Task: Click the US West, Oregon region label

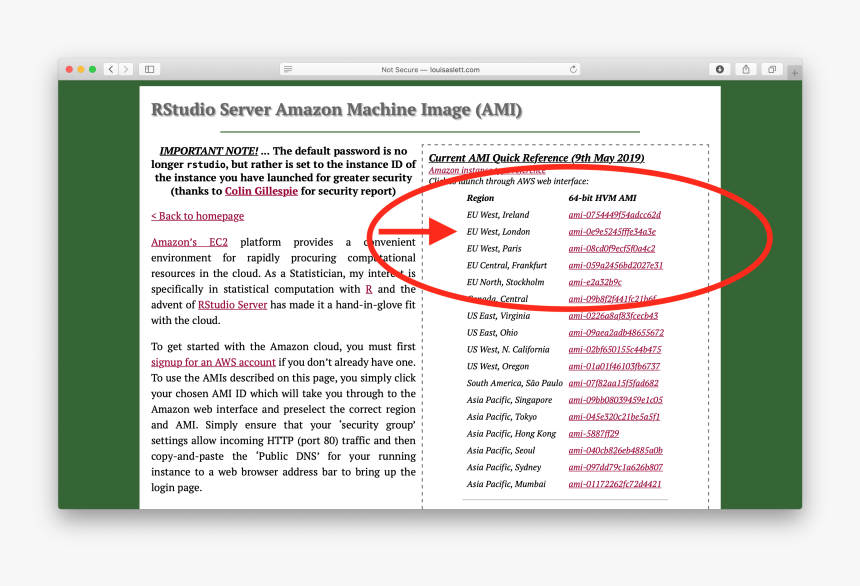Action: point(498,366)
